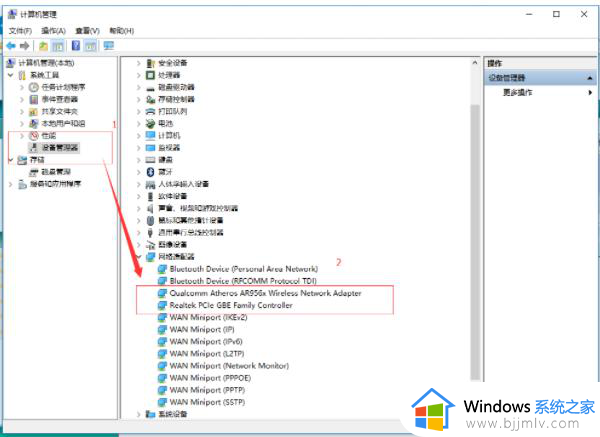The width and height of the screenshot is (600, 437).
Task: Click the forward arrow toolbar icon
Action: click(25, 46)
